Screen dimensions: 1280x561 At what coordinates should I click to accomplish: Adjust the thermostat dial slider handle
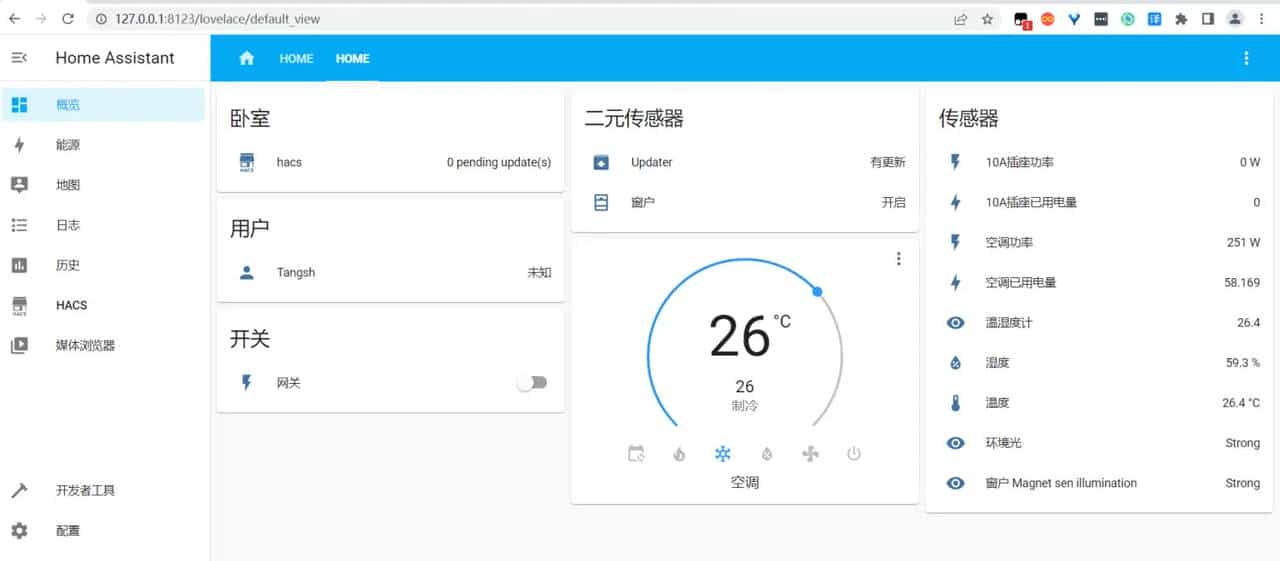click(817, 291)
